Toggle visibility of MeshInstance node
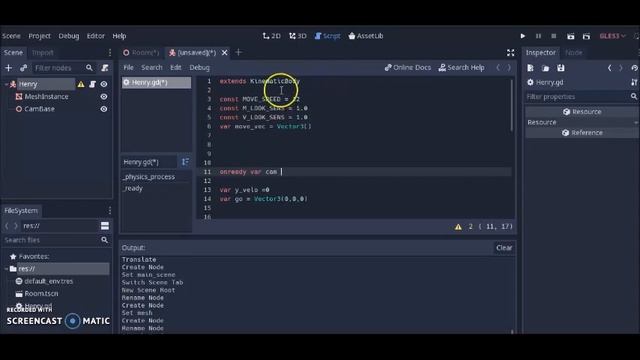This screenshot has width=640, height=360. coord(104,97)
